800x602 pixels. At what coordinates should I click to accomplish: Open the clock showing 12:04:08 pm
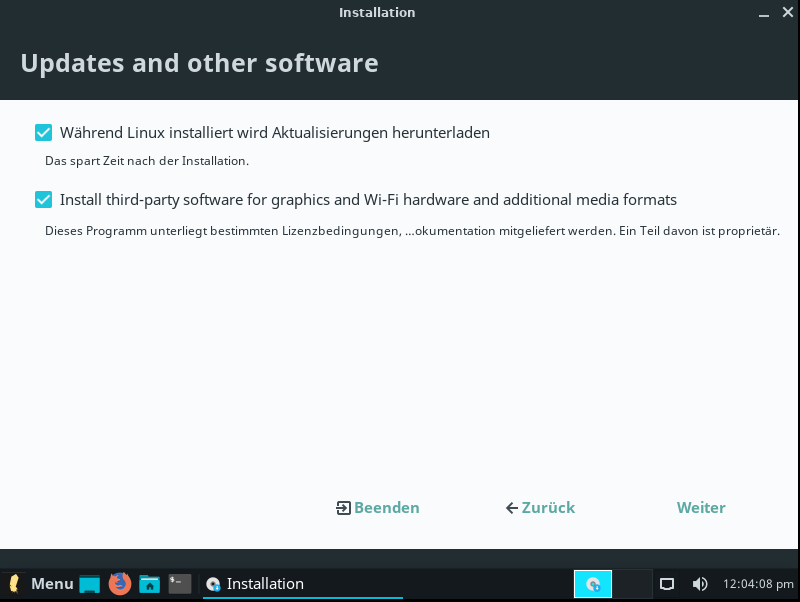point(758,584)
